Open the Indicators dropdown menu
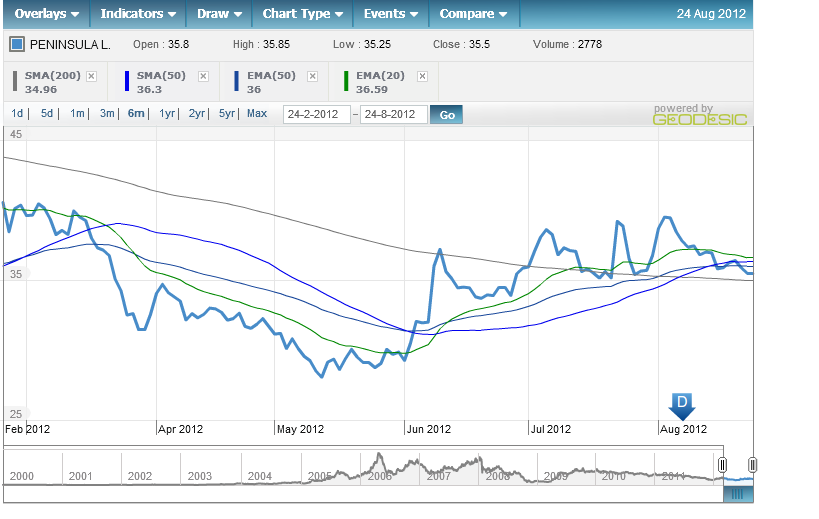Image resolution: width=819 pixels, height=519 pixels. (x=138, y=14)
